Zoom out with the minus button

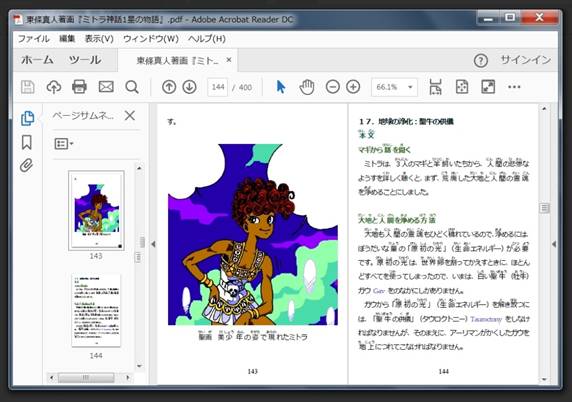(333, 87)
